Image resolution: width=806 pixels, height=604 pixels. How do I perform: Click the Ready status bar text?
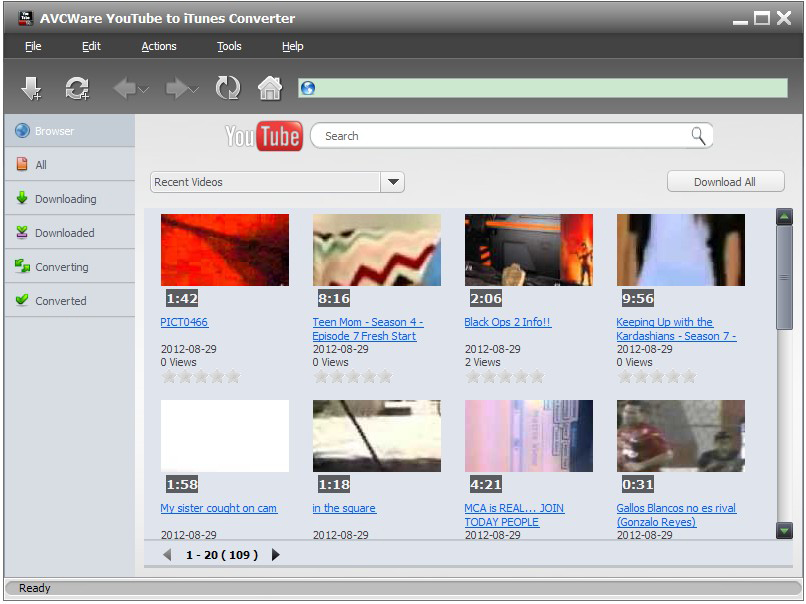click(34, 588)
